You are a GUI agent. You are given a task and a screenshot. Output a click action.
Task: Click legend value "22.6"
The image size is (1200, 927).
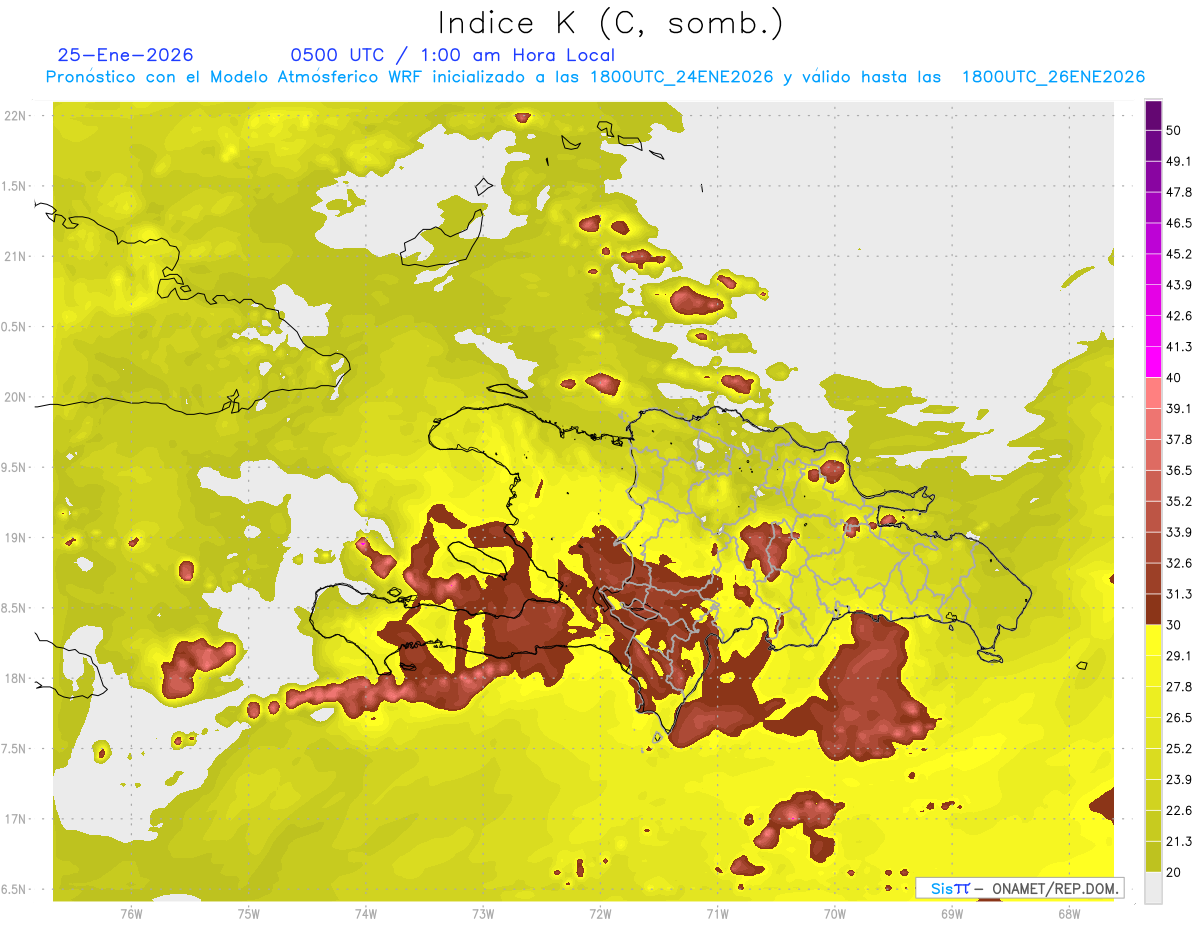pyautogui.click(x=1178, y=810)
